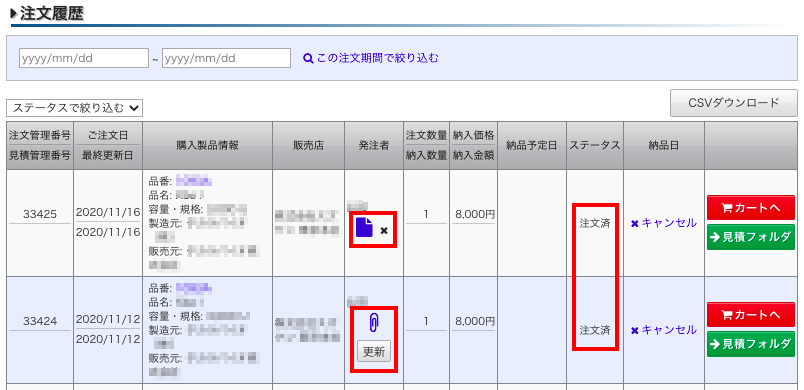Move order 33424 to 見積フォルダ
The height and width of the screenshot is (390, 804).
pyautogui.click(x=751, y=344)
